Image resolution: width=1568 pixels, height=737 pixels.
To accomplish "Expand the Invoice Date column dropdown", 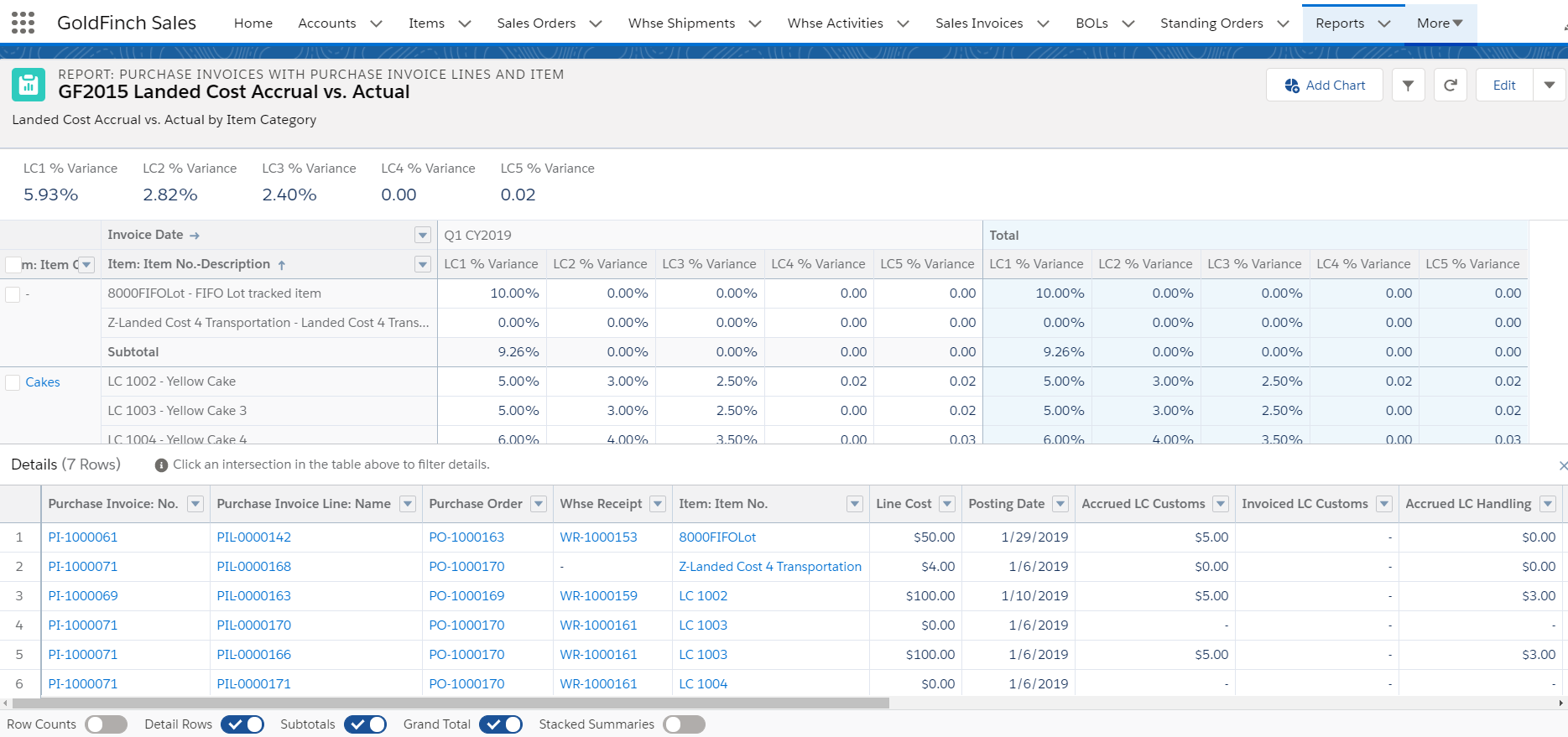I will (423, 236).
